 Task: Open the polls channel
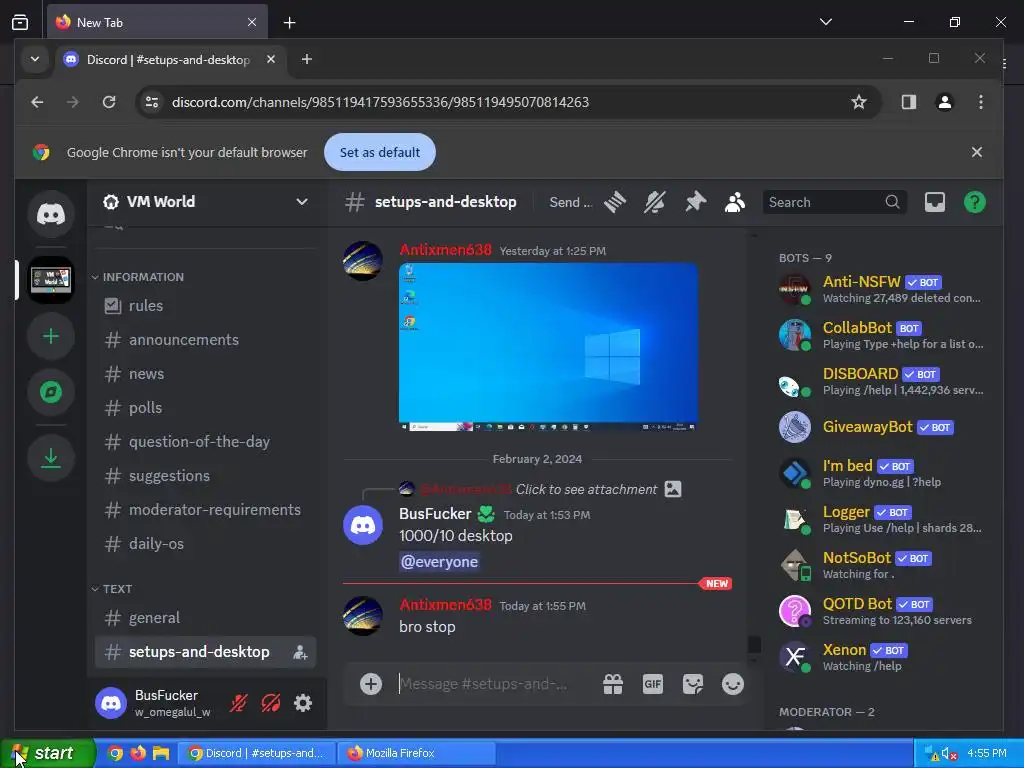click(x=205, y=408)
